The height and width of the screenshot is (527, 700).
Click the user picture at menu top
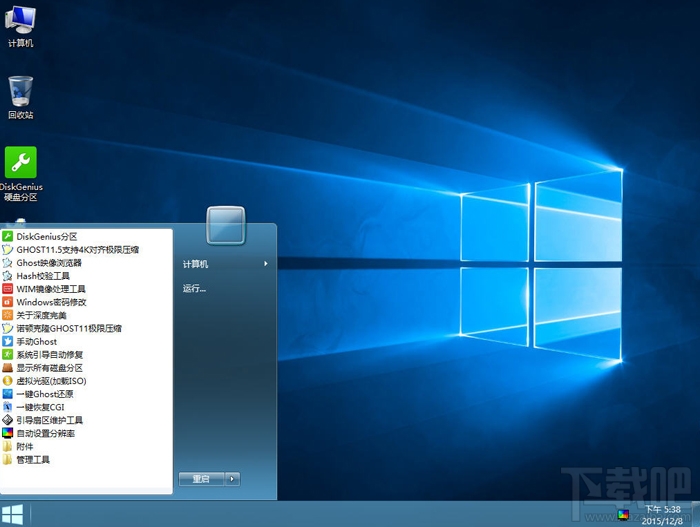tap(226, 226)
